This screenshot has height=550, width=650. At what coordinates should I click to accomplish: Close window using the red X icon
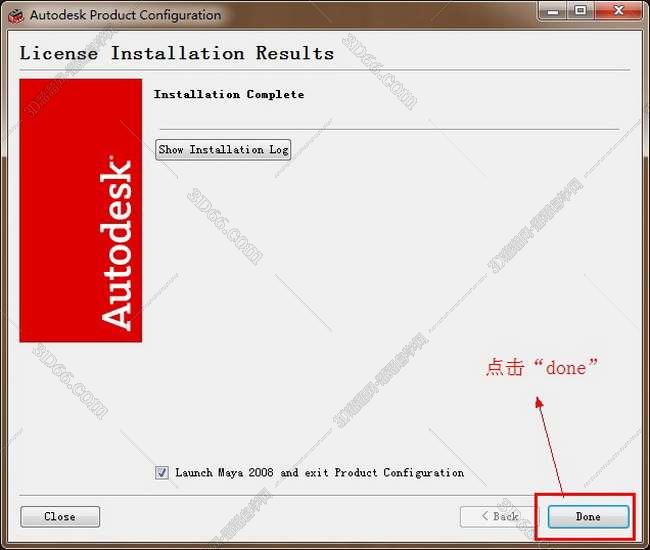[x=619, y=11]
